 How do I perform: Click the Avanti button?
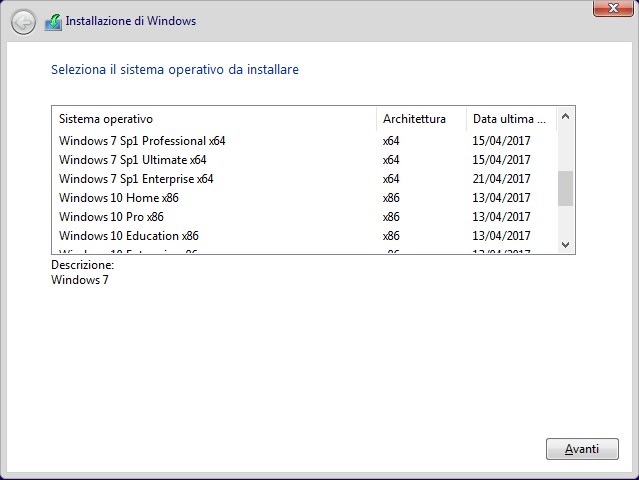point(582,449)
